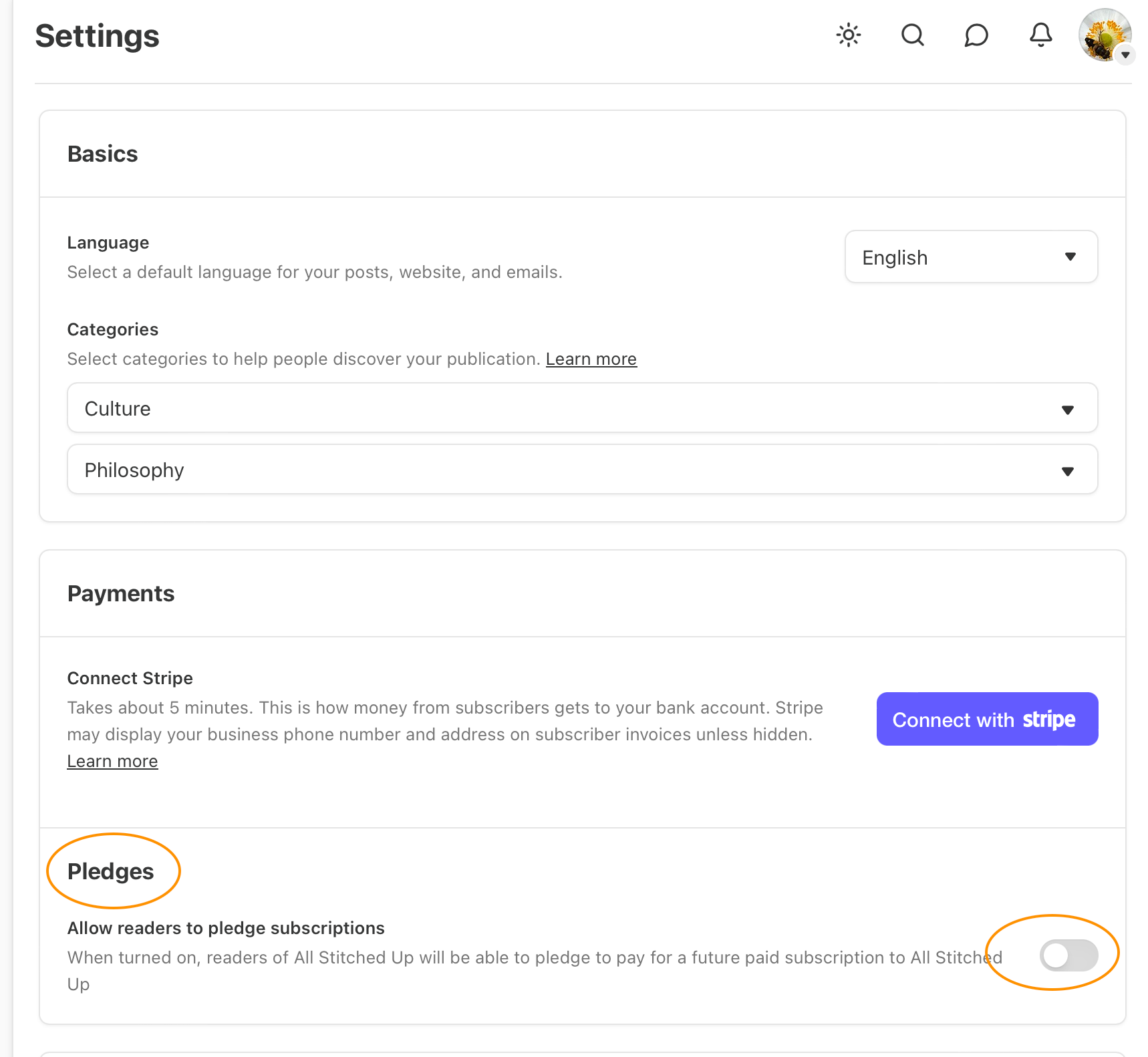Click the Connect with Stripe button
This screenshot has width=1148, height=1057.
[x=987, y=719]
